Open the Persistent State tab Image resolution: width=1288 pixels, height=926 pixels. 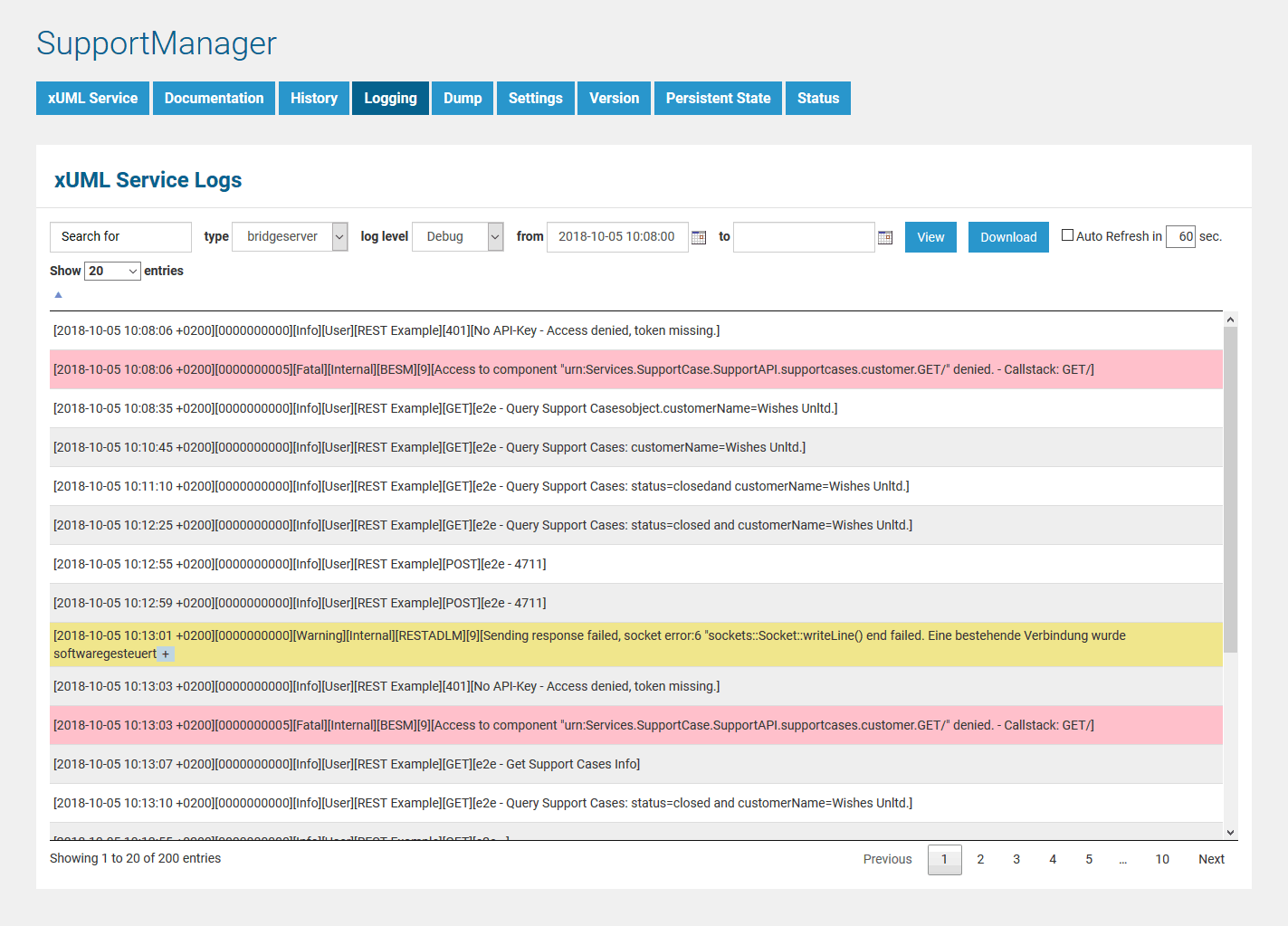pos(718,98)
